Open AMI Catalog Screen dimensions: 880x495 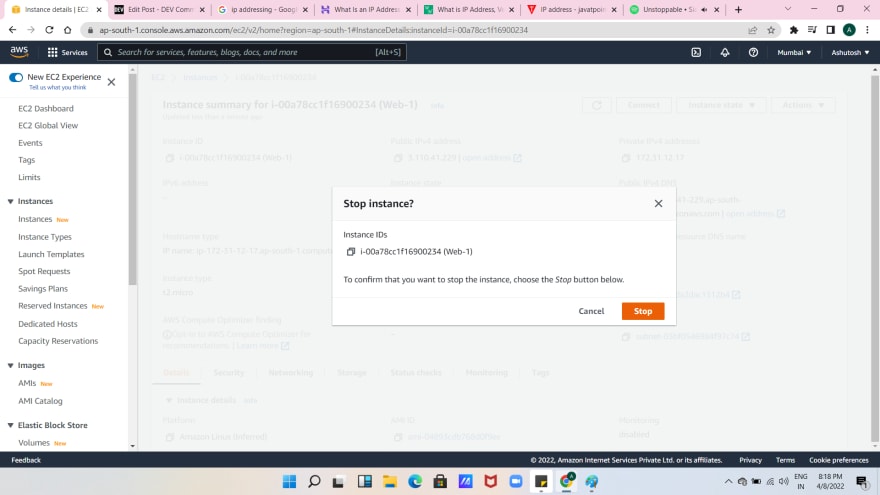(40, 401)
